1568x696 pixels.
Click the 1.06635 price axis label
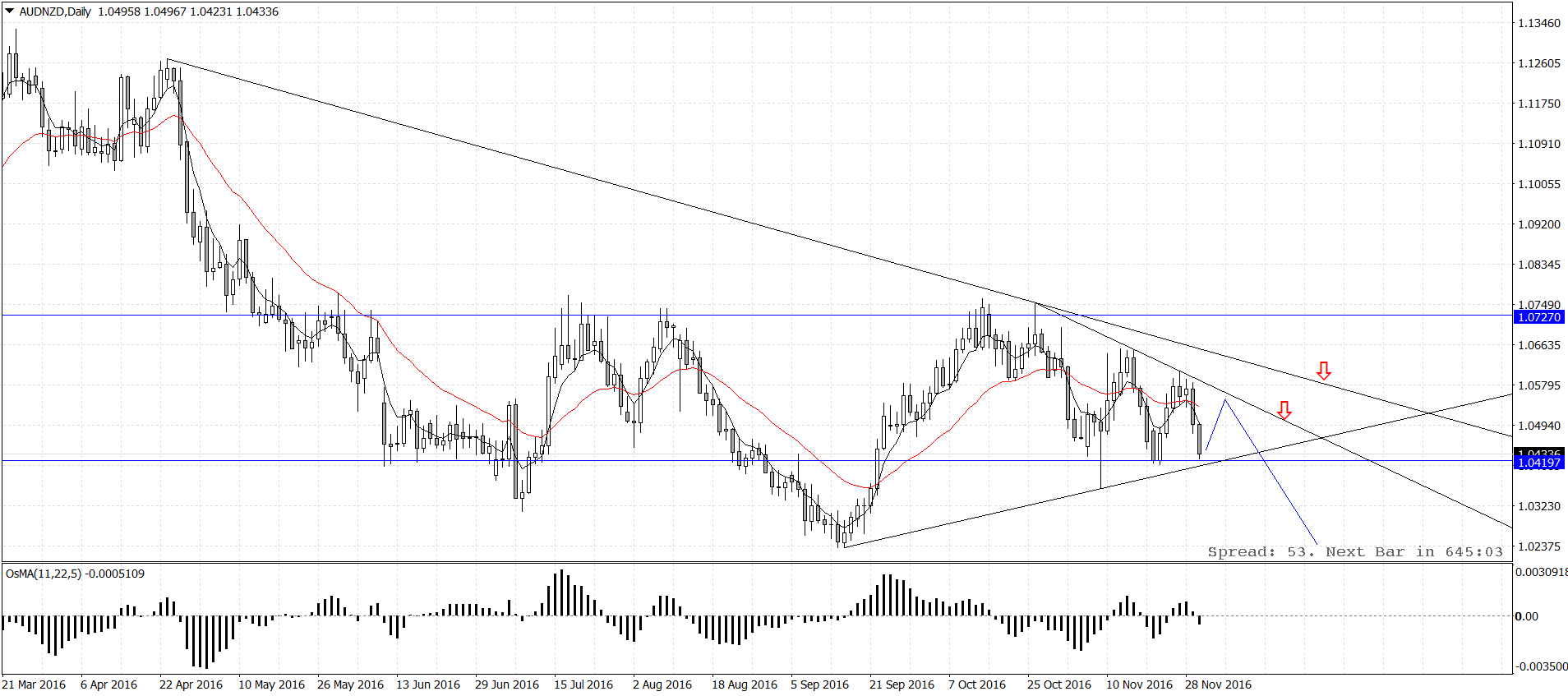(x=1539, y=345)
